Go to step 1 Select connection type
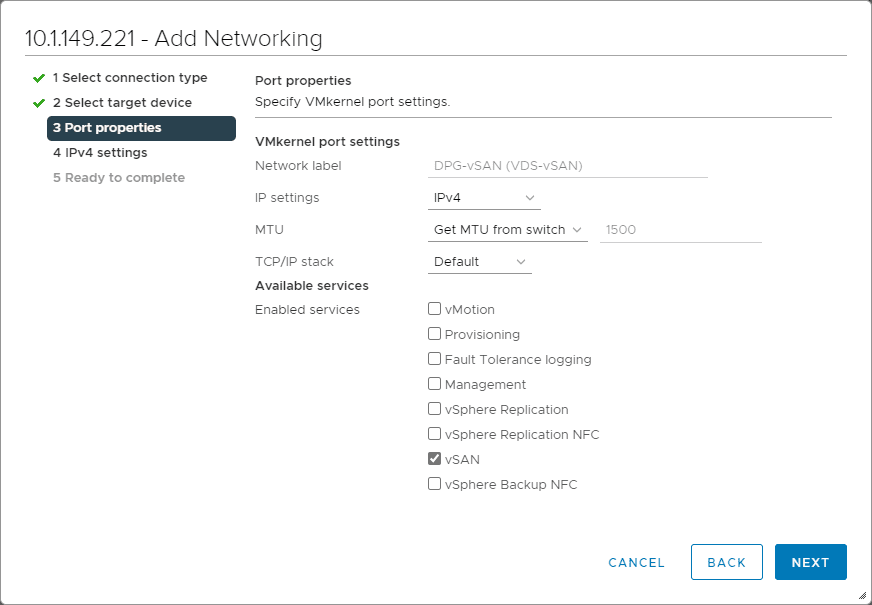Screen dimensions: 872x605 pos(130,78)
